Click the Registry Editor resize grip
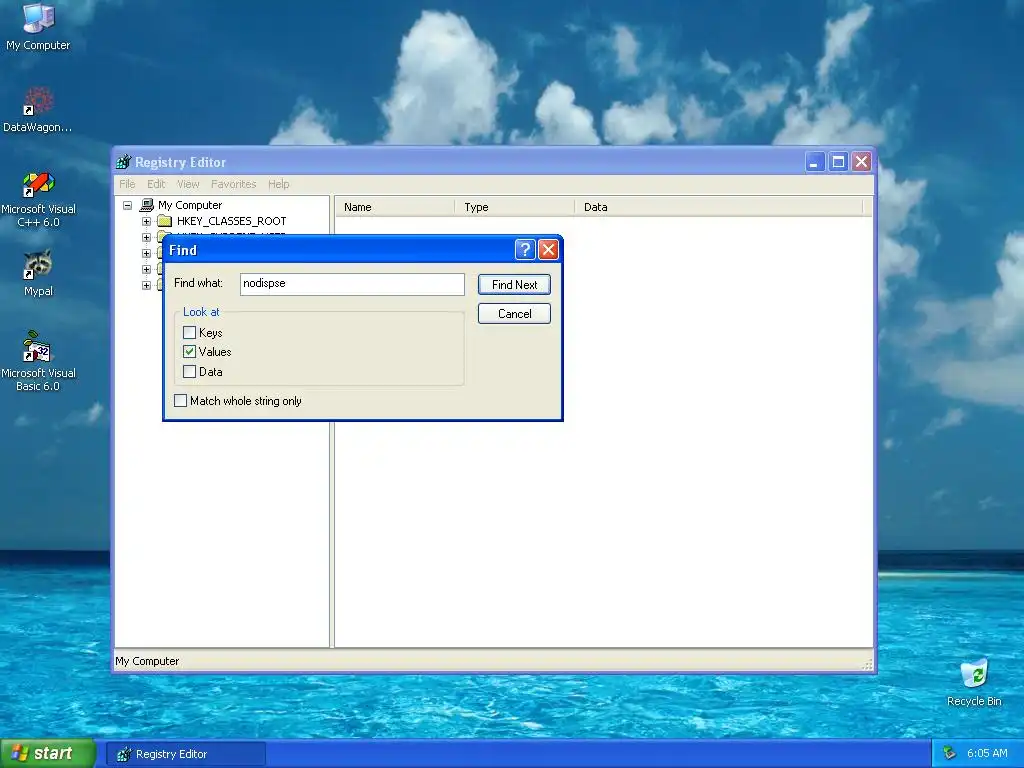This screenshot has width=1024, height=768. (867, 665)
